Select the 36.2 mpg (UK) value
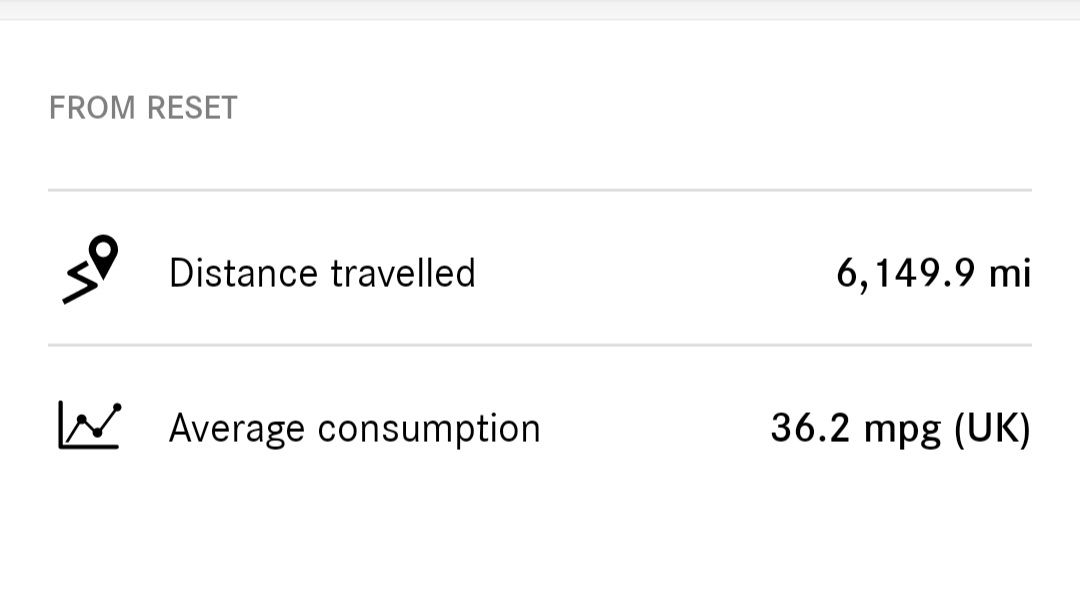Viewport: 1080px width, 597px height. pyautogui.click(x=900, y=428)
